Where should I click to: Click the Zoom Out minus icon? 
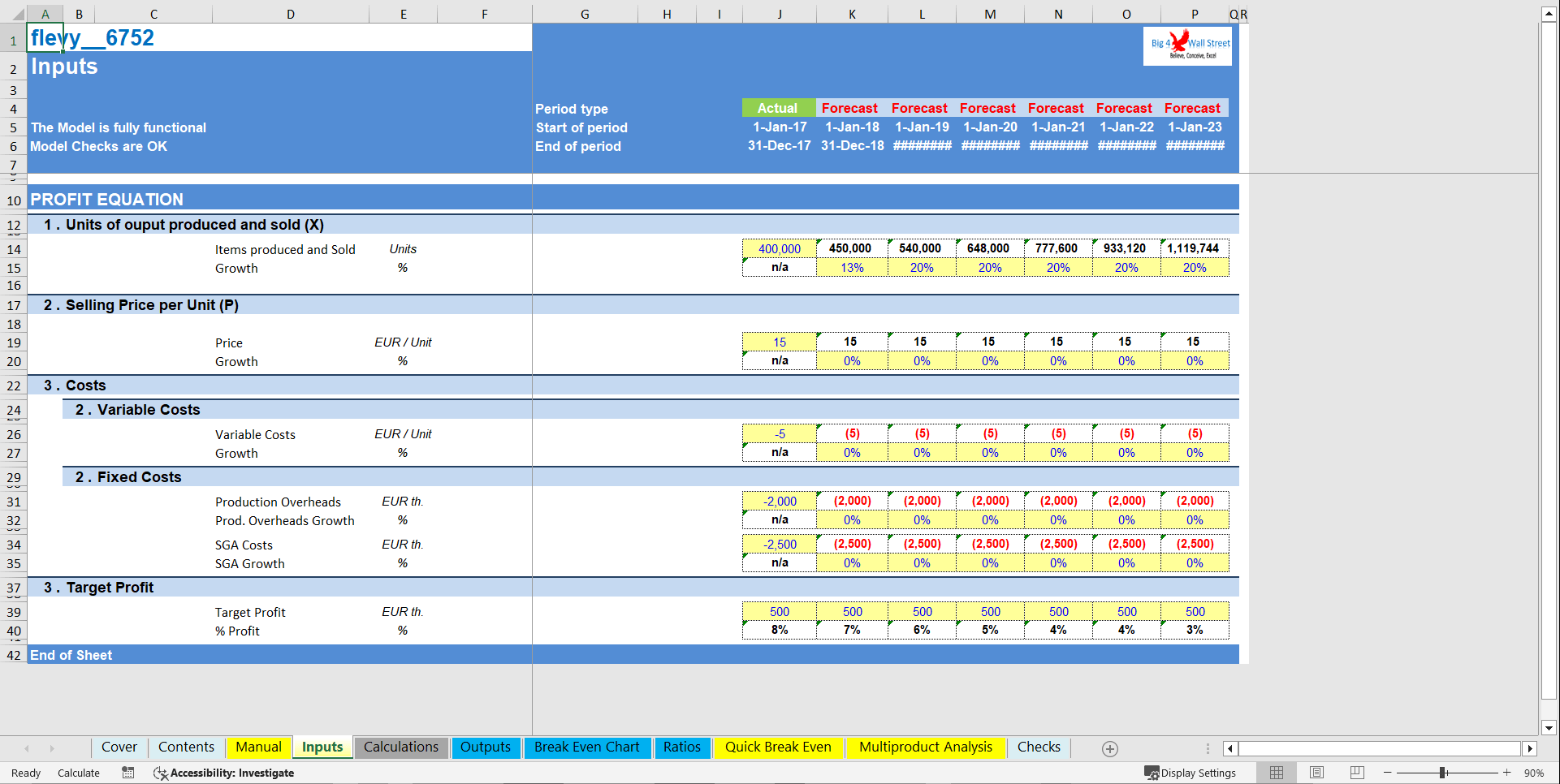[x=1388, y=773]
